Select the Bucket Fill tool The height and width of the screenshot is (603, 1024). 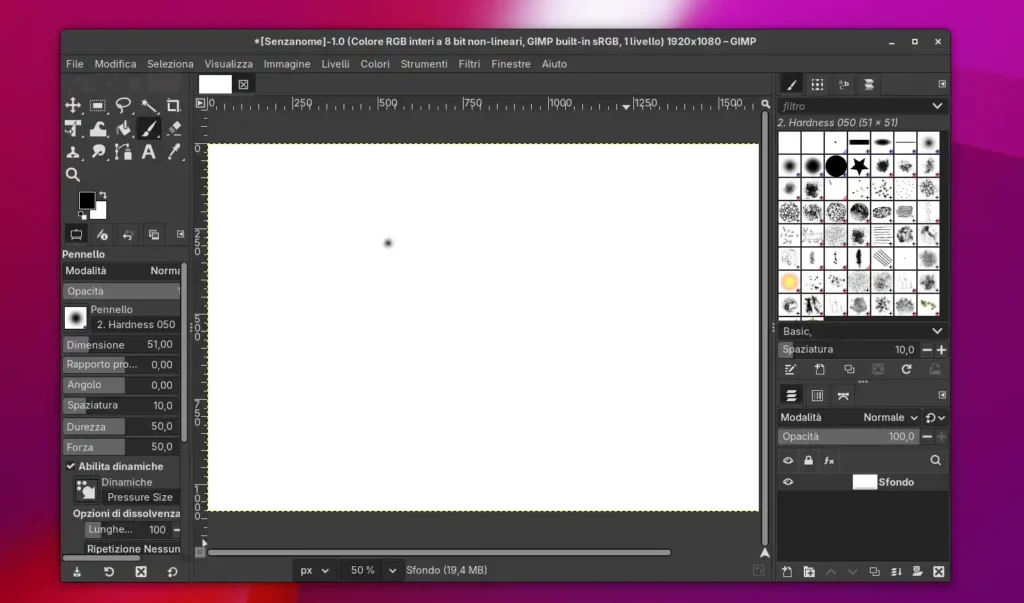124,128
